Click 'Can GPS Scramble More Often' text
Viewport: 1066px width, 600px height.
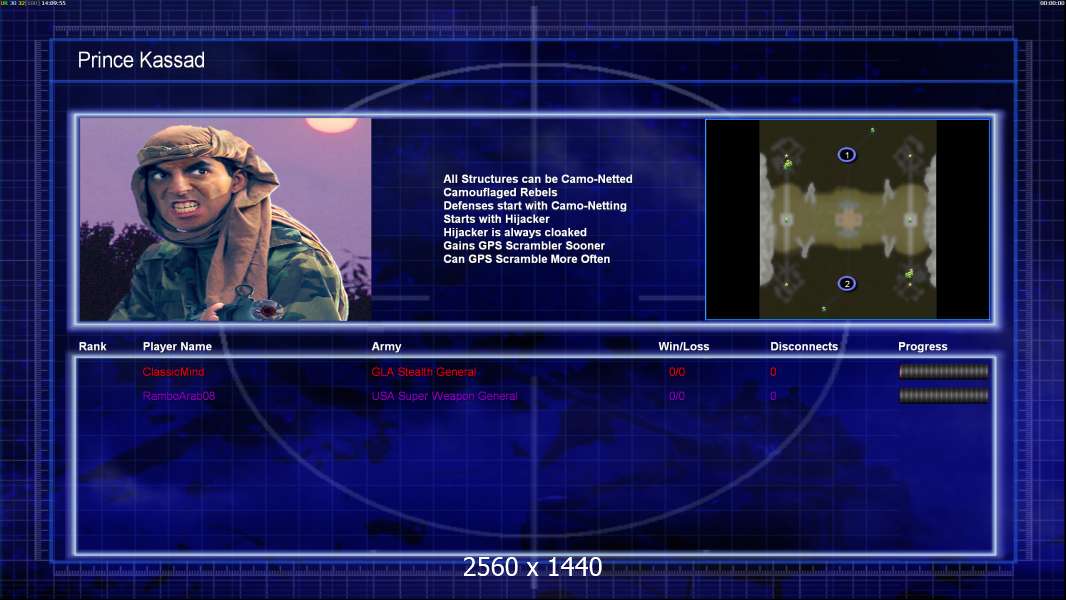(527, 259)
